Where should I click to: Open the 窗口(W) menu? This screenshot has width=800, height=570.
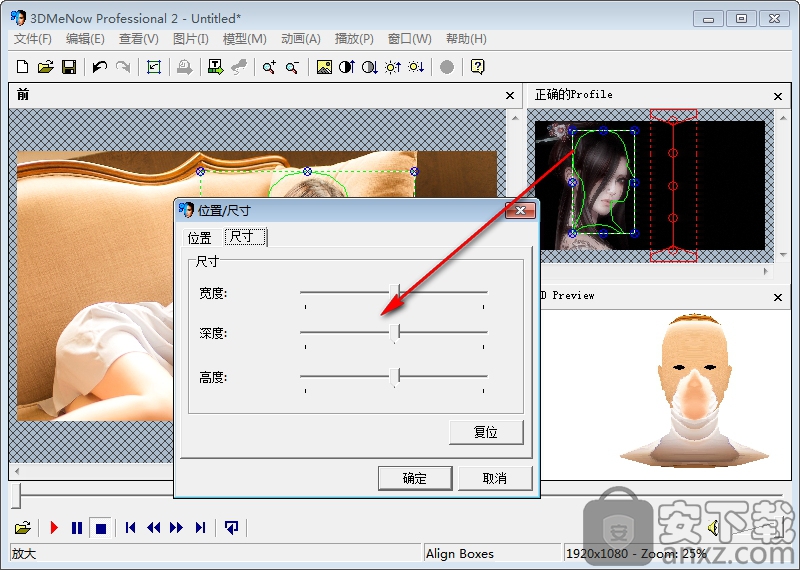[409, 39]
